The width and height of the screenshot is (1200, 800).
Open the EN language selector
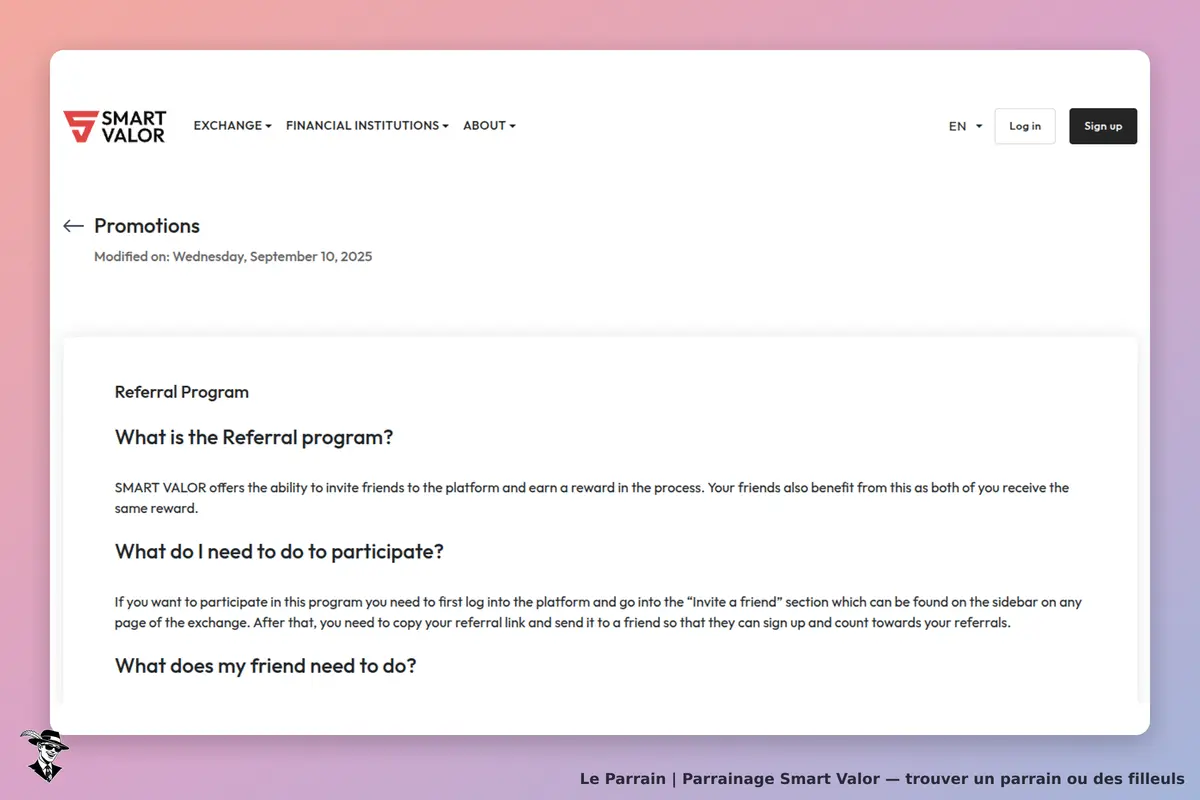pyautogui.click(x=965, y=126)
